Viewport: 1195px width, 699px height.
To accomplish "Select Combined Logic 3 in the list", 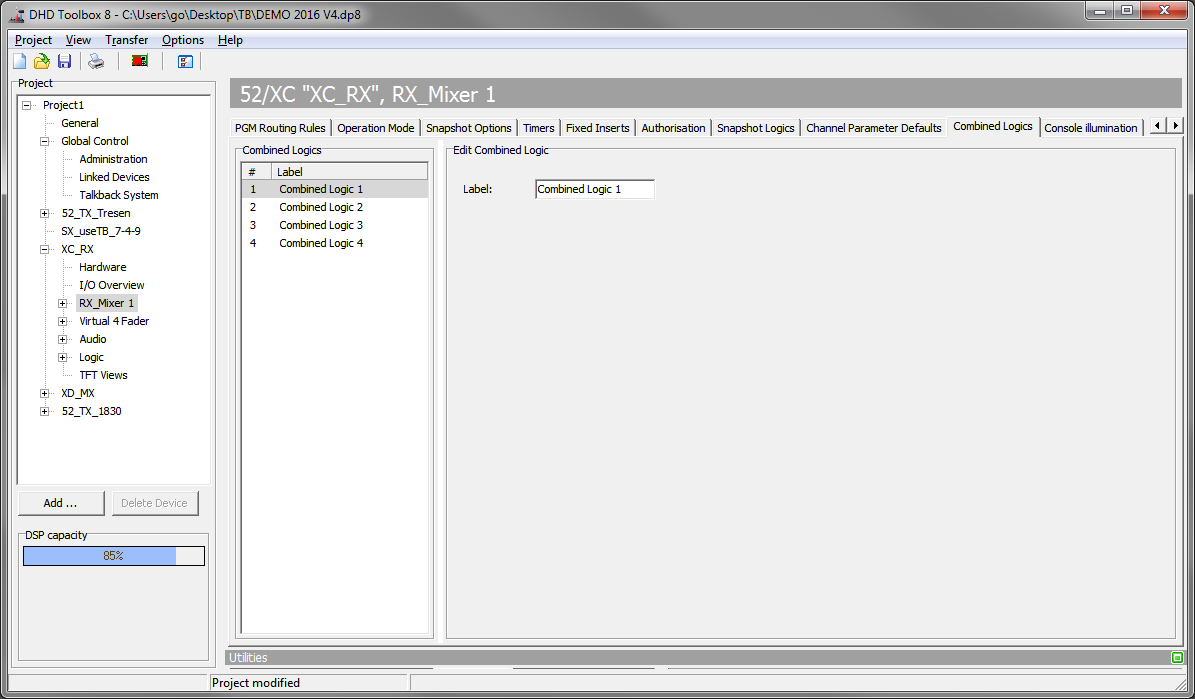I will 321,224.
